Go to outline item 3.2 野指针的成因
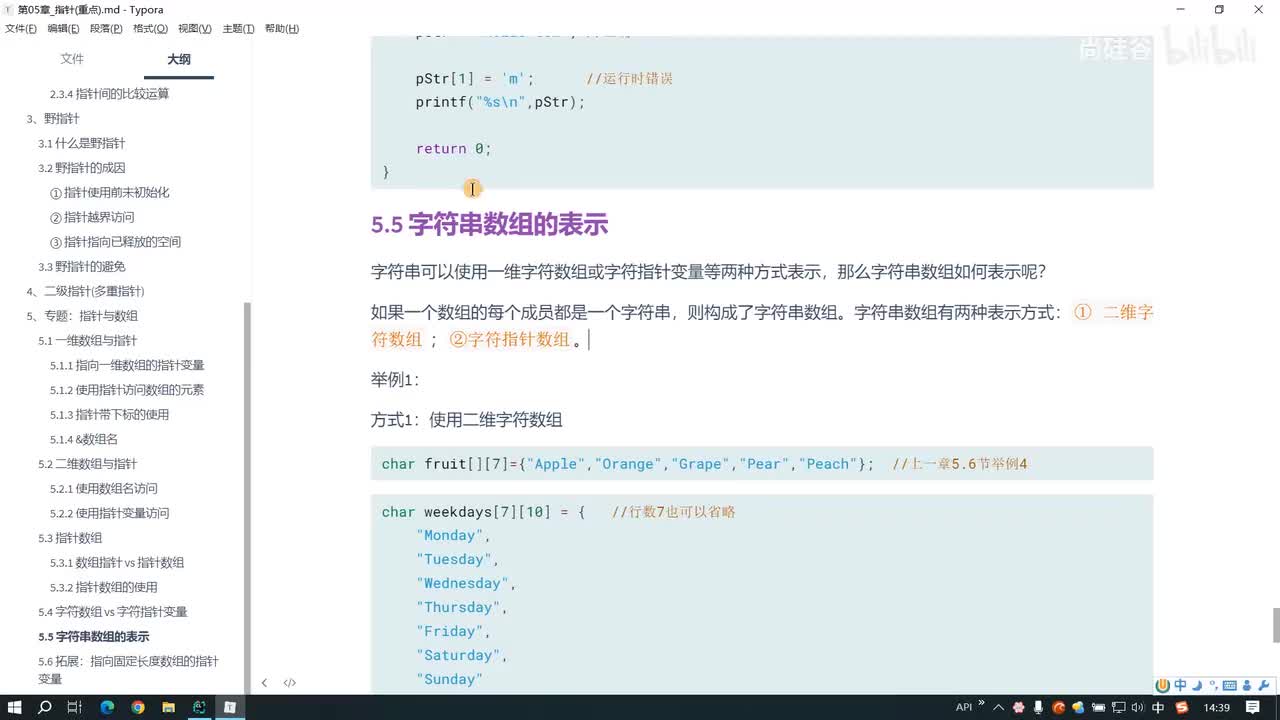This screenshot has width=1280, height=720. coord(82,168)
